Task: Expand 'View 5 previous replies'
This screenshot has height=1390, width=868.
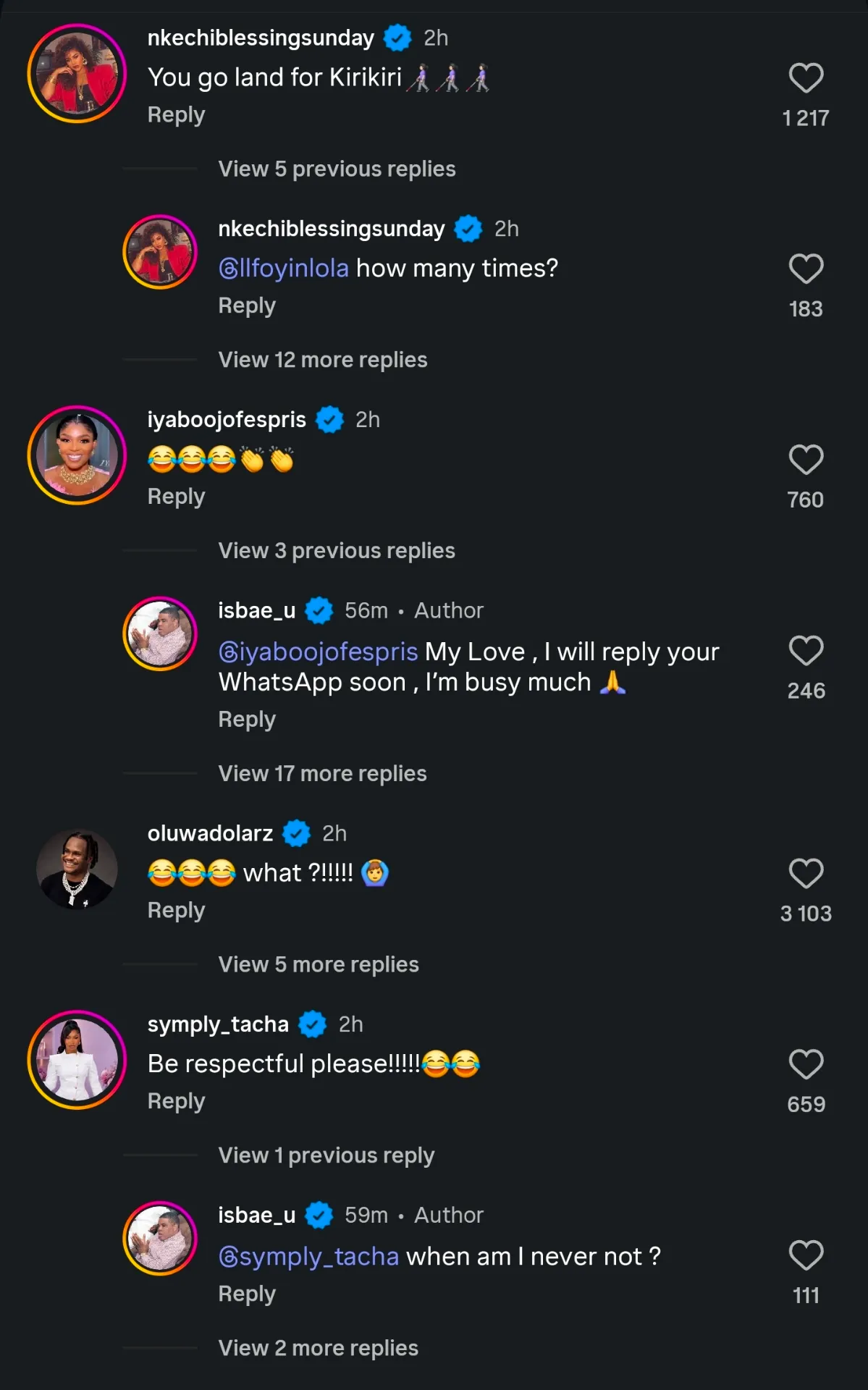Action: 337,169
